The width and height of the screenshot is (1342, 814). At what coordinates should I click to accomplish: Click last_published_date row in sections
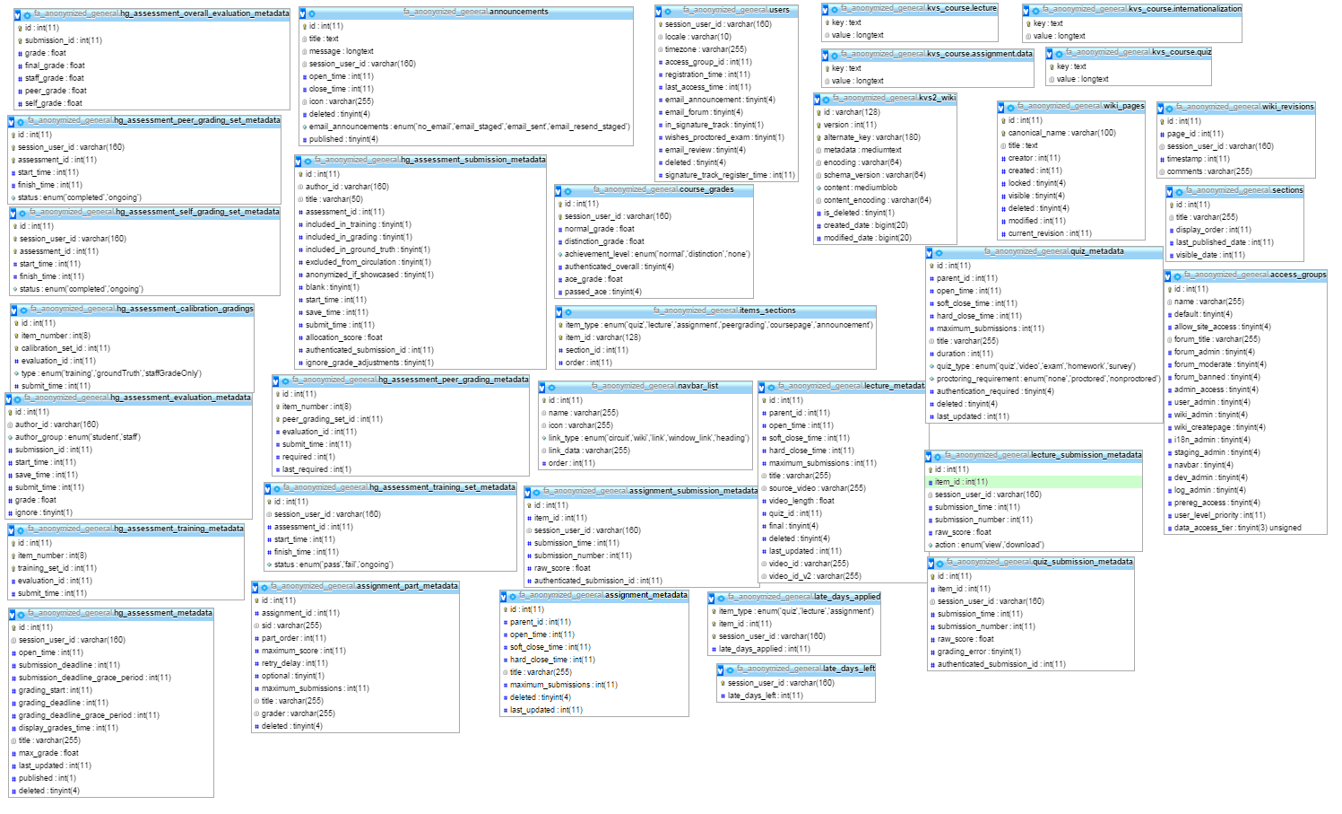[x=1235, y=242]
